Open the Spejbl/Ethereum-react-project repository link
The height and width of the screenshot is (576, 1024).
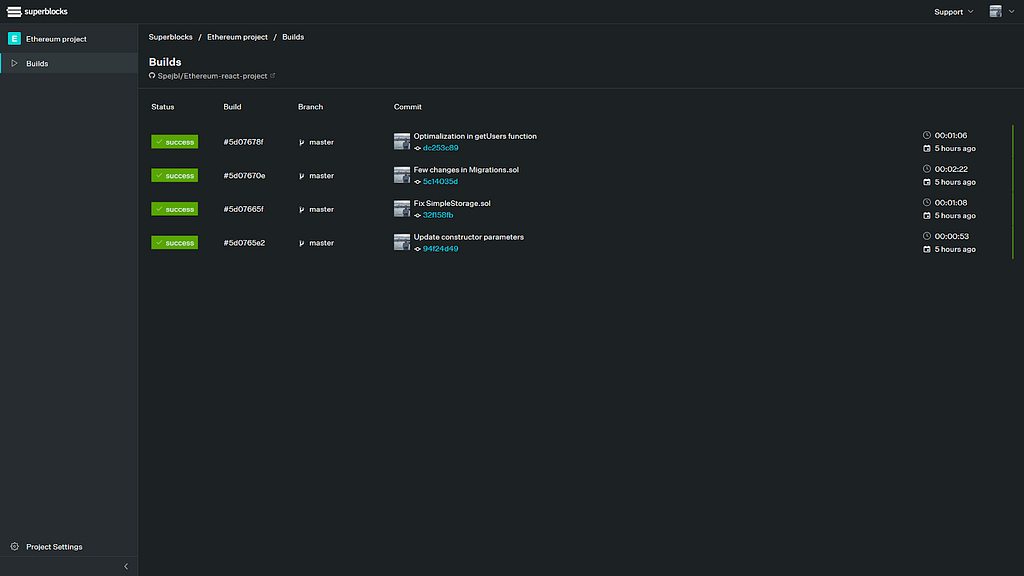pos(212,76)
